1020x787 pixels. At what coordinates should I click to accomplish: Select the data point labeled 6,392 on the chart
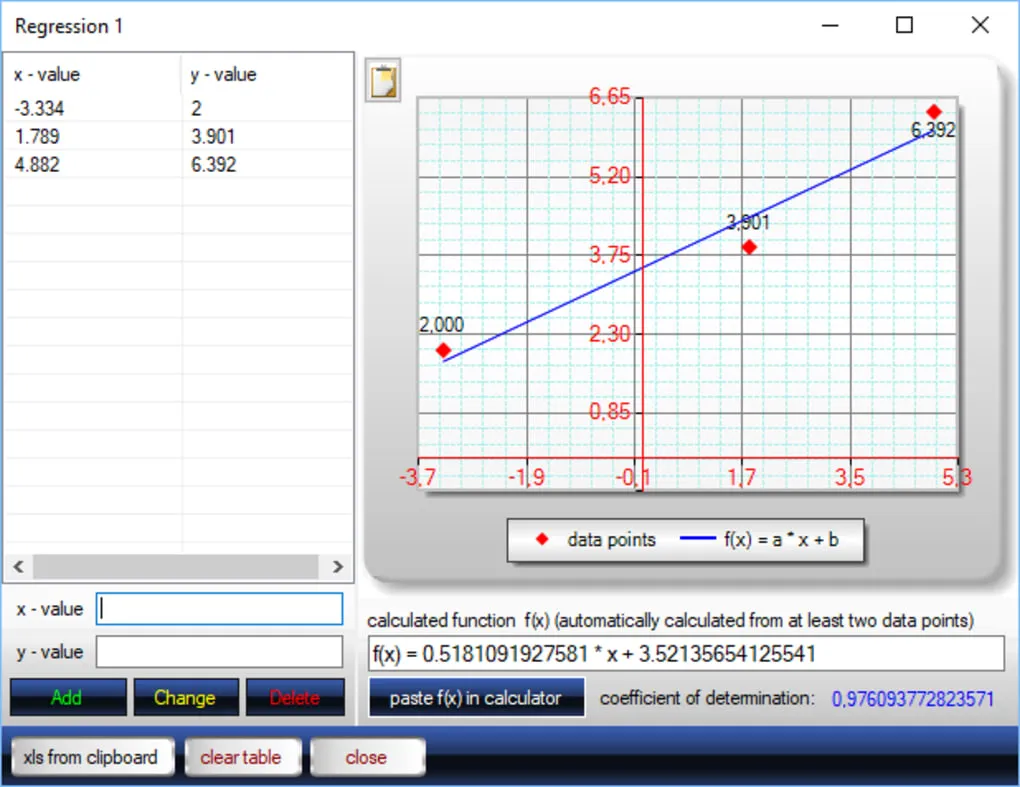[935, 111]
